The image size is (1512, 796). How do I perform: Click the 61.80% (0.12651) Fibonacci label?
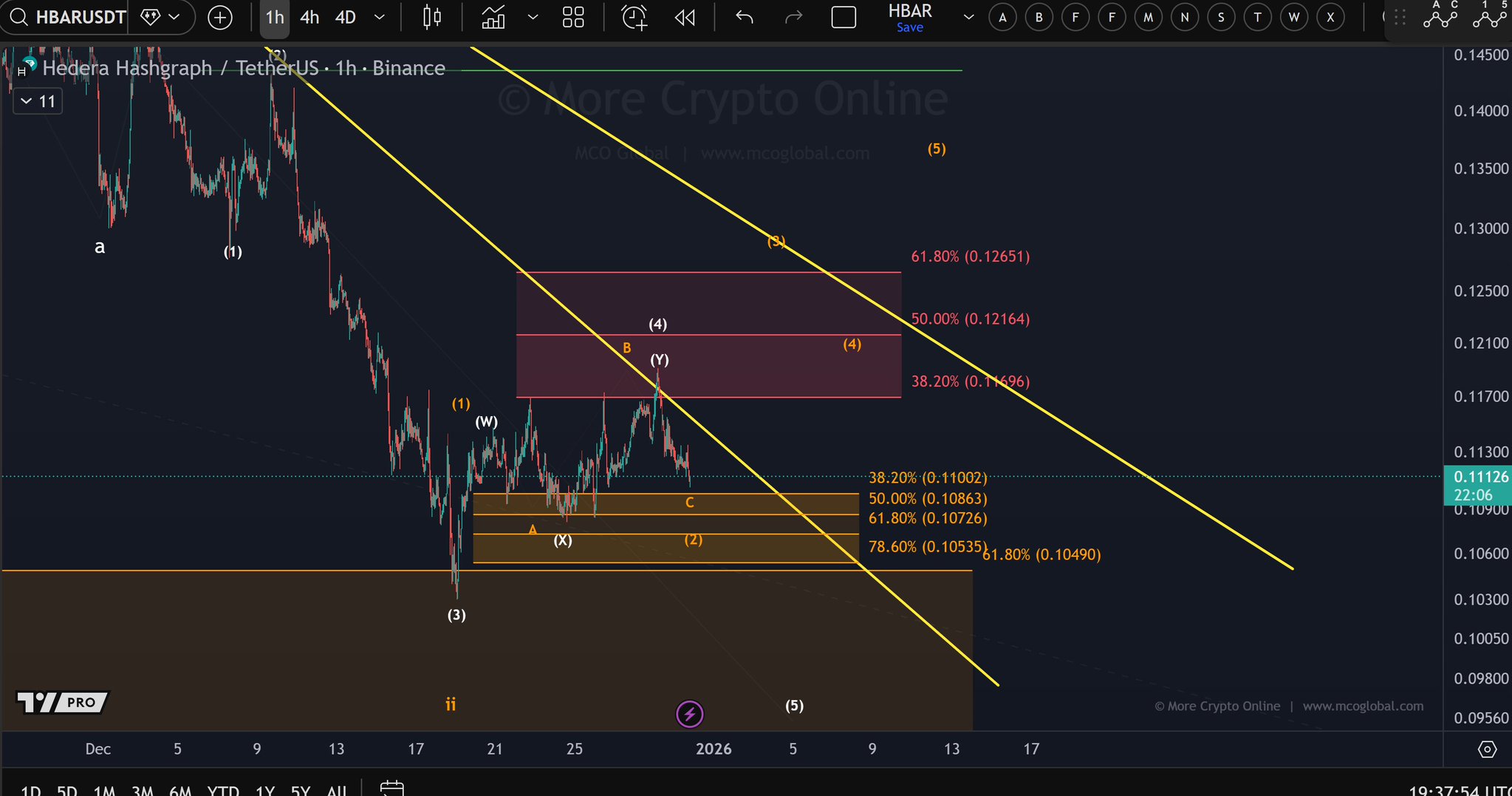[x=970, y=256]
